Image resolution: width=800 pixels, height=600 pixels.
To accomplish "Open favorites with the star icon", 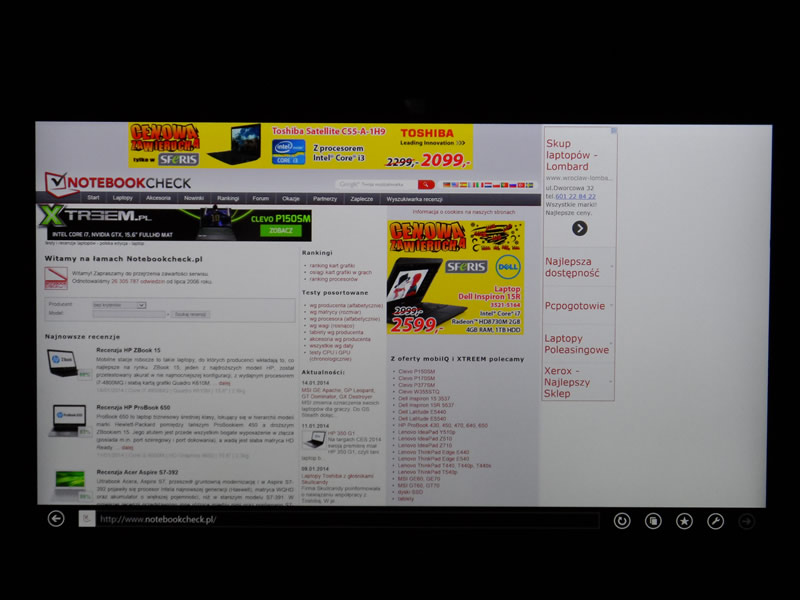I will 684,521.
